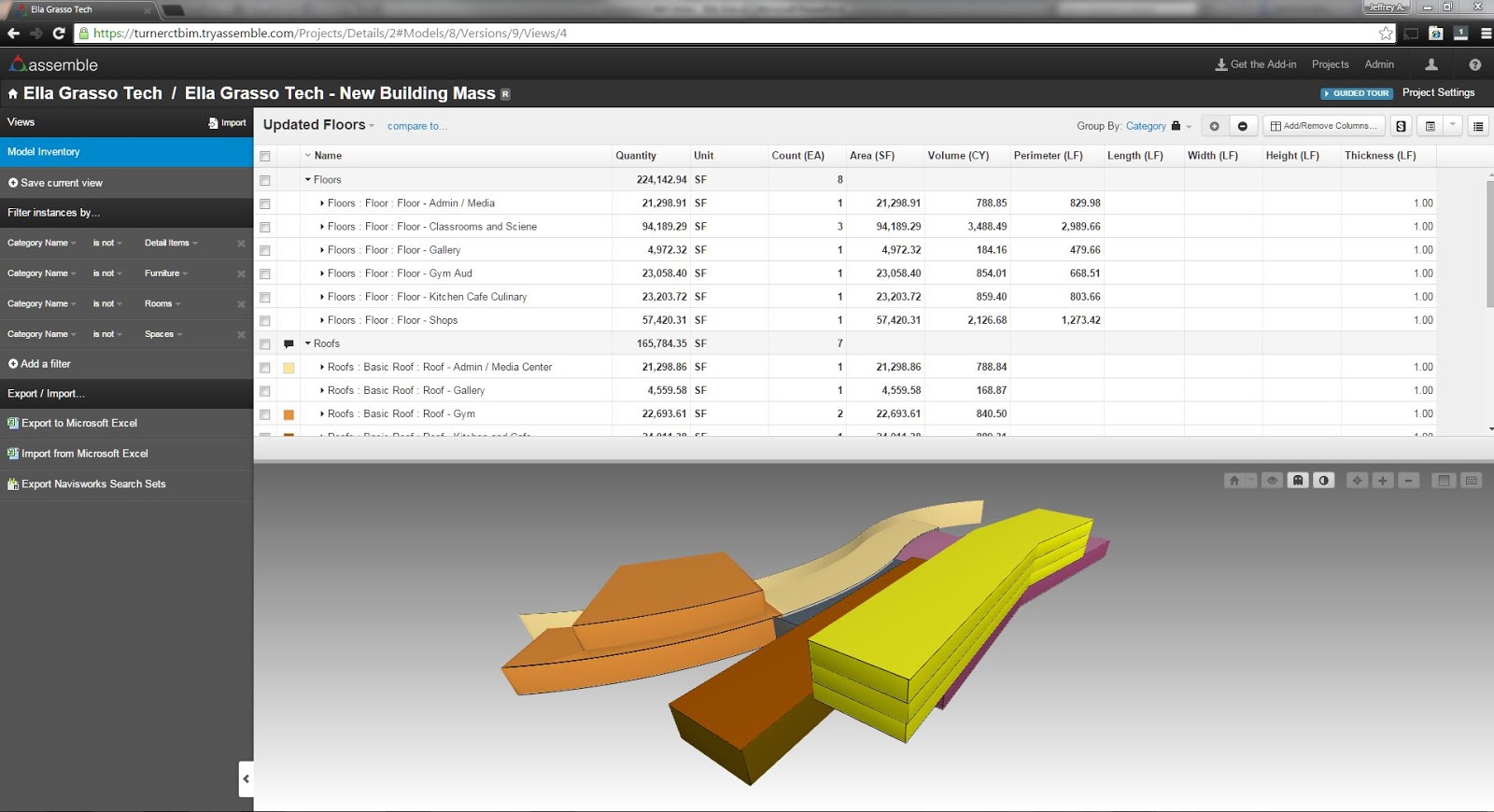Remove the Spaces filter
1494x812 pixels.
coord(241,334)
